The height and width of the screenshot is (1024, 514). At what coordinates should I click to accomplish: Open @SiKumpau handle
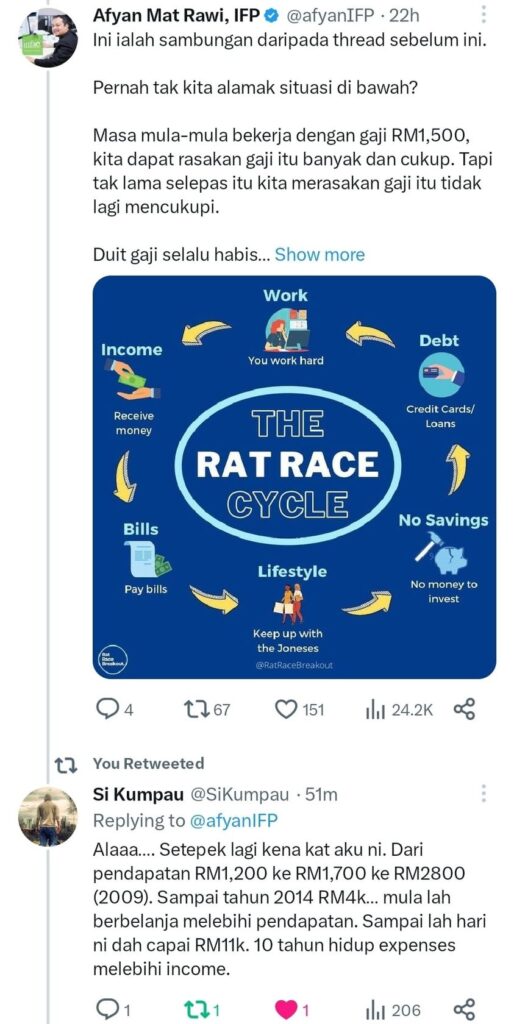point(239,794)
